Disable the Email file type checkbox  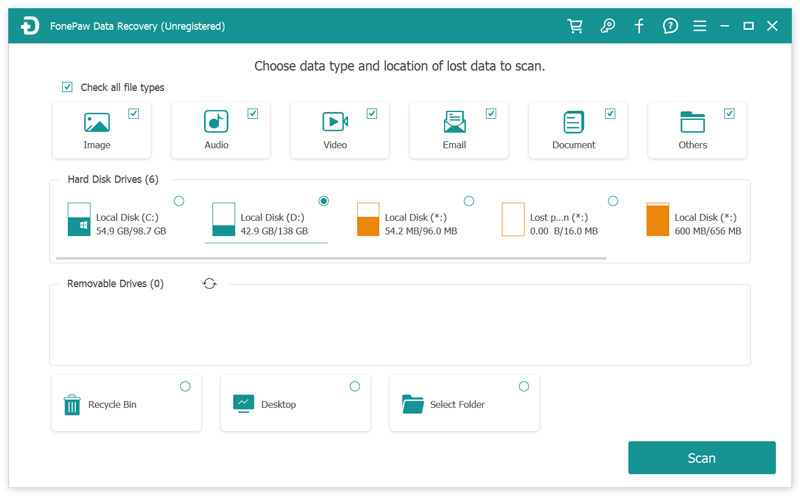click(x=491, y=114)
